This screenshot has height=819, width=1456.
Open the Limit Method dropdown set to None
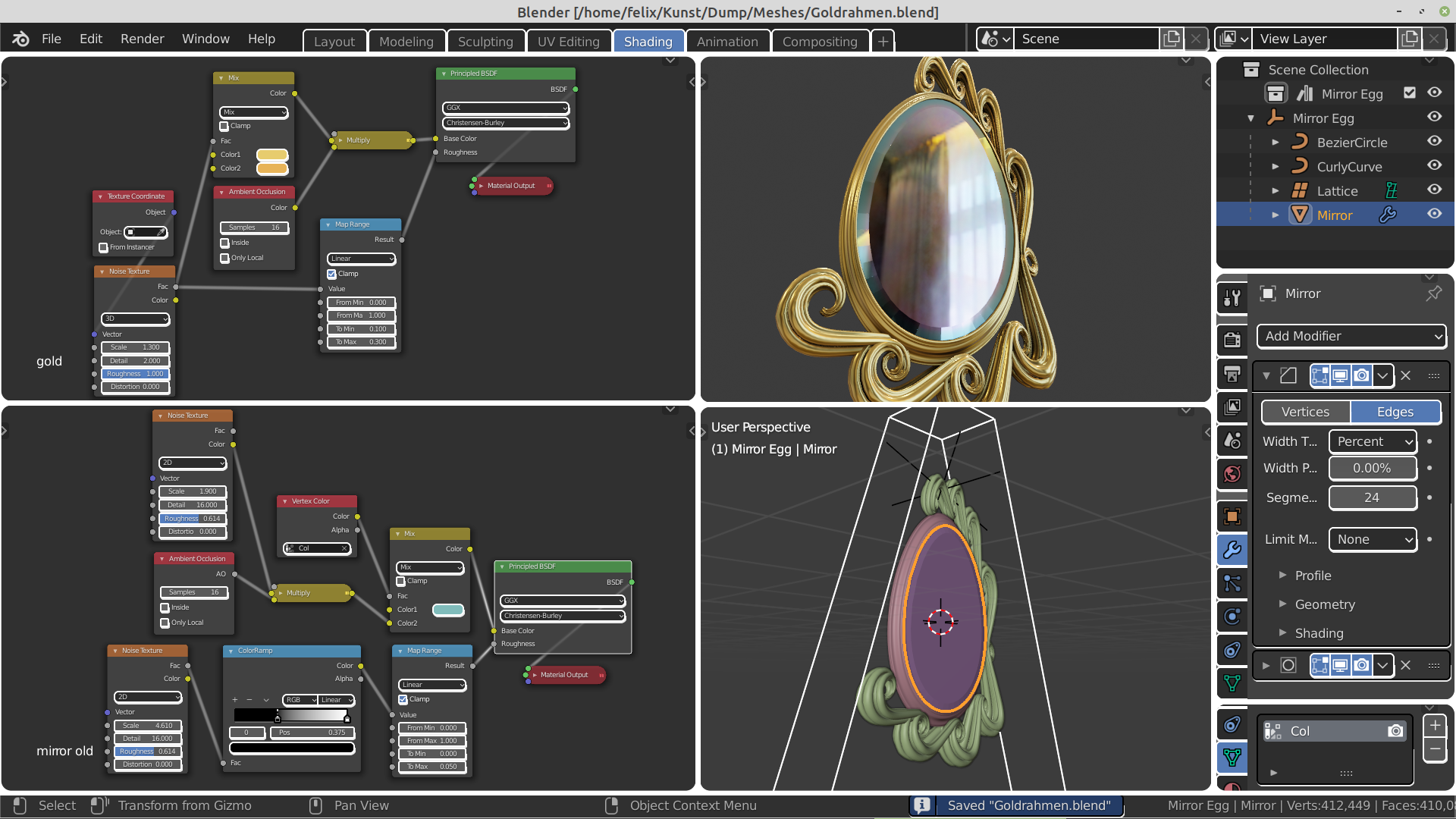(1371, 539)
